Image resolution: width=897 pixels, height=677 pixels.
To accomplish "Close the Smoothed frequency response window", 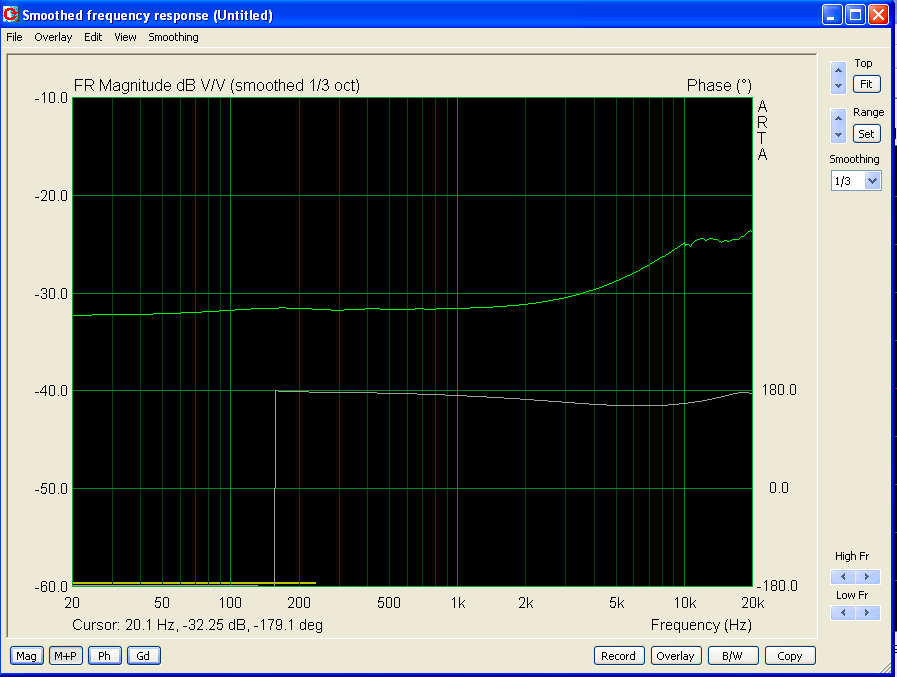I will click(878, 14).
